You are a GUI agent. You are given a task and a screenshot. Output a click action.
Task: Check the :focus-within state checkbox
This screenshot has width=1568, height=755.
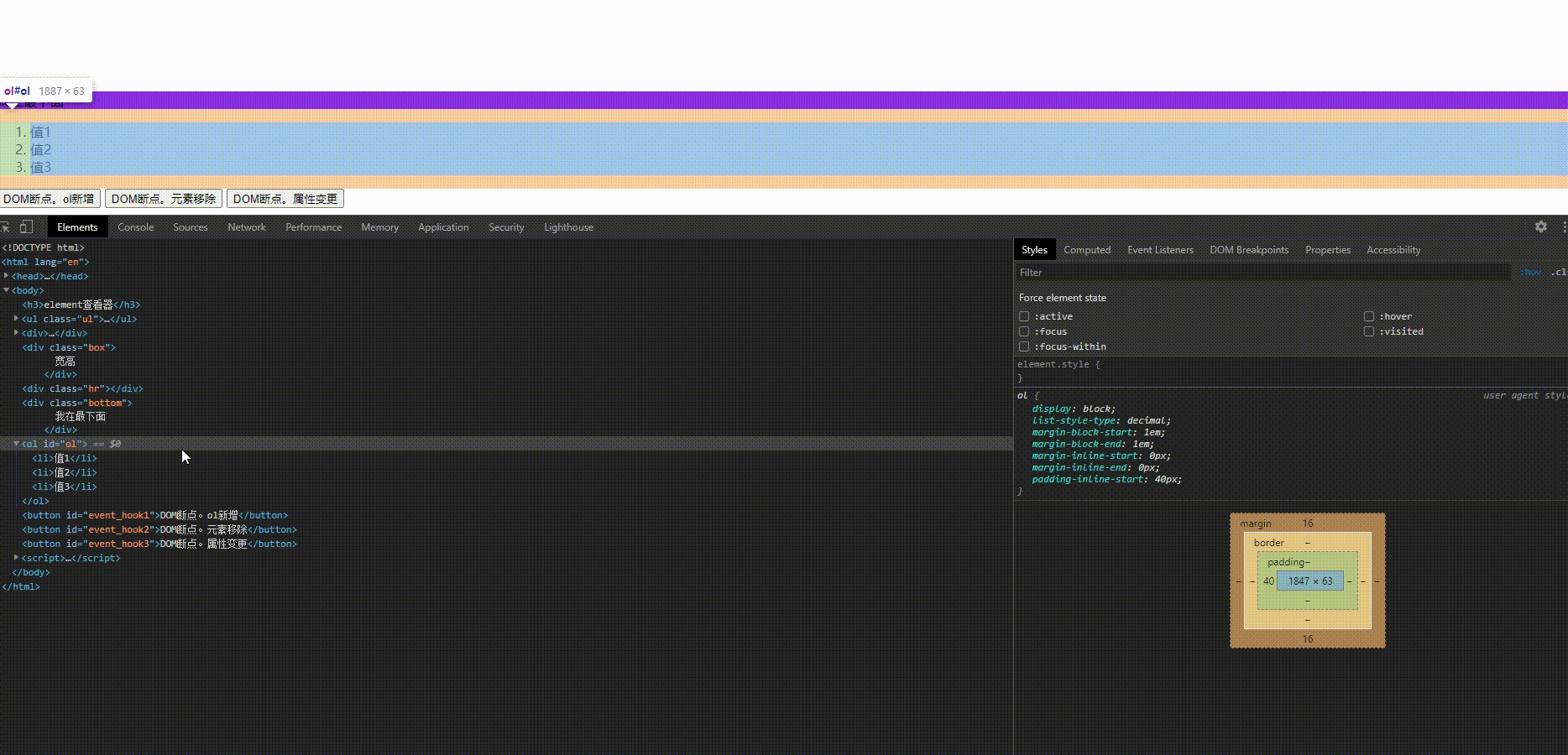(x=1024, y=346)
